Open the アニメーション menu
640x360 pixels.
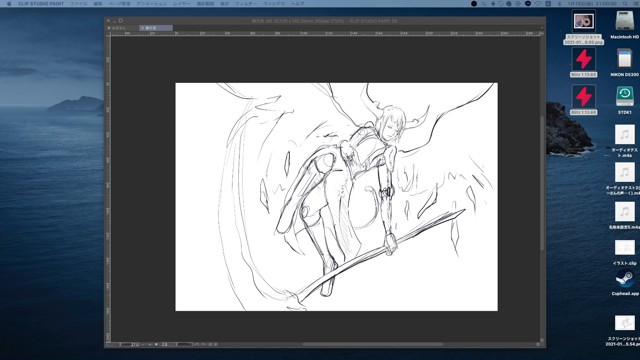pos(151,4)
